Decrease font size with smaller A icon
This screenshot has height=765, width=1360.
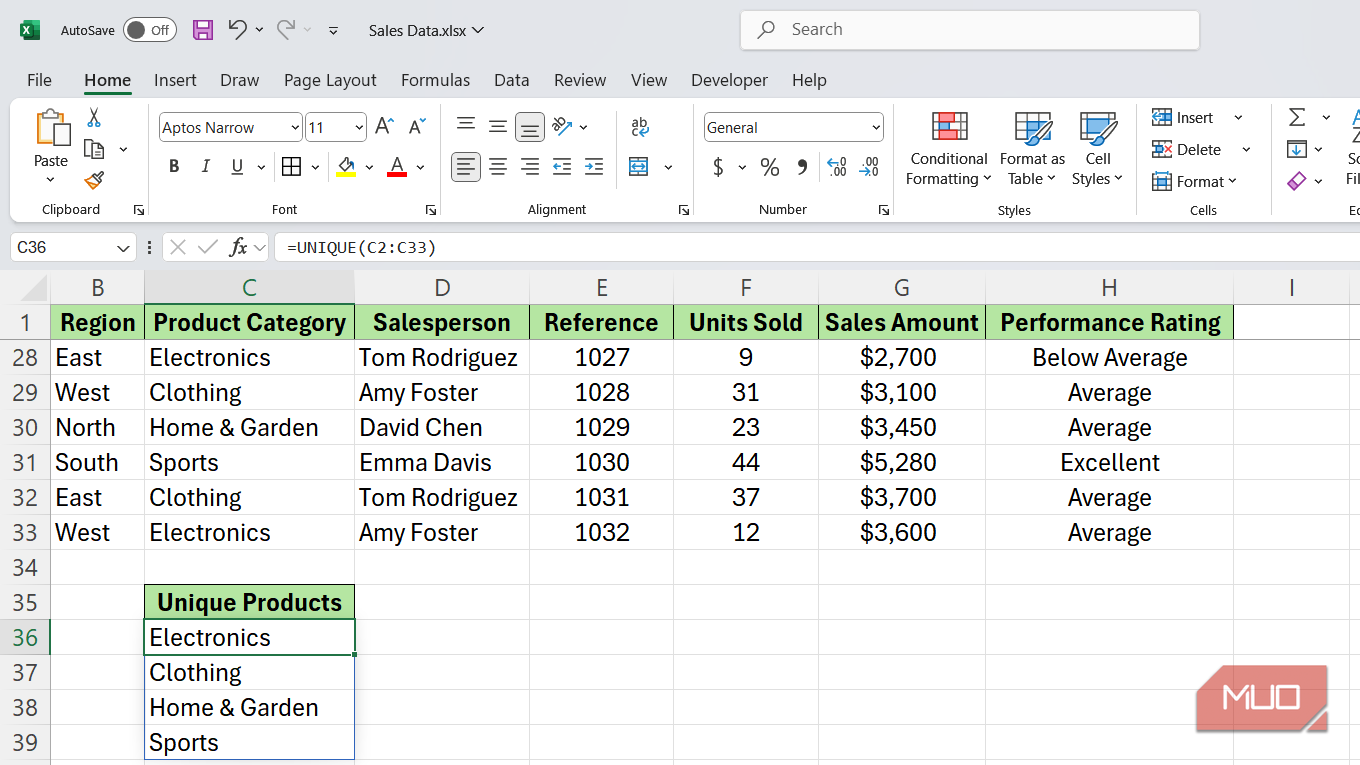coord(415,127)
